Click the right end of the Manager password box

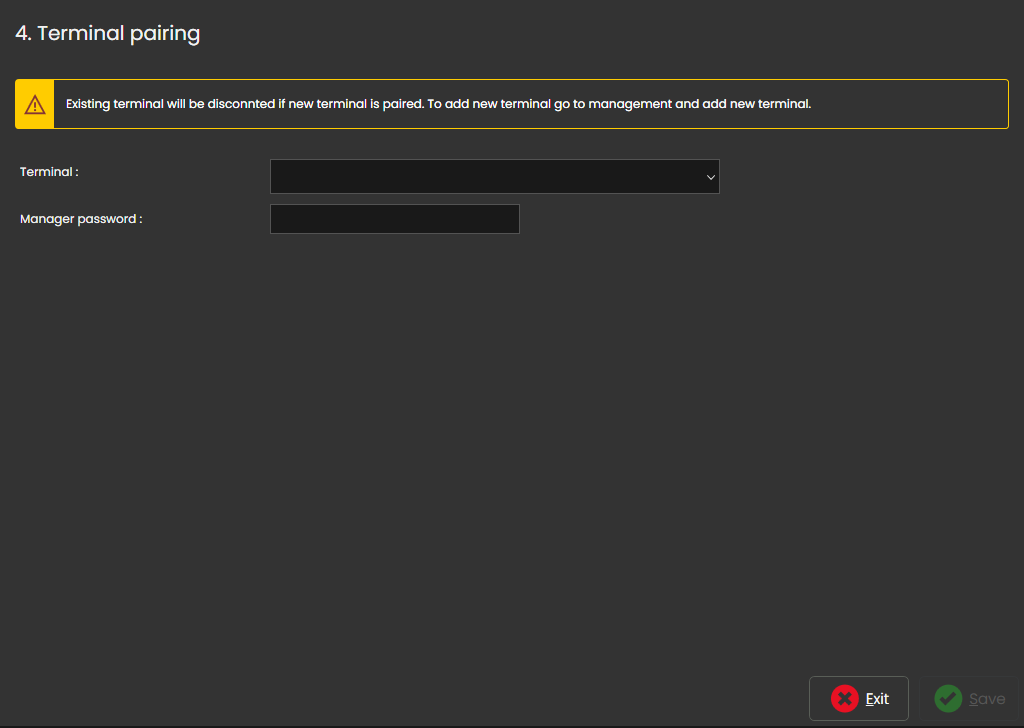(x=505, y=219)
